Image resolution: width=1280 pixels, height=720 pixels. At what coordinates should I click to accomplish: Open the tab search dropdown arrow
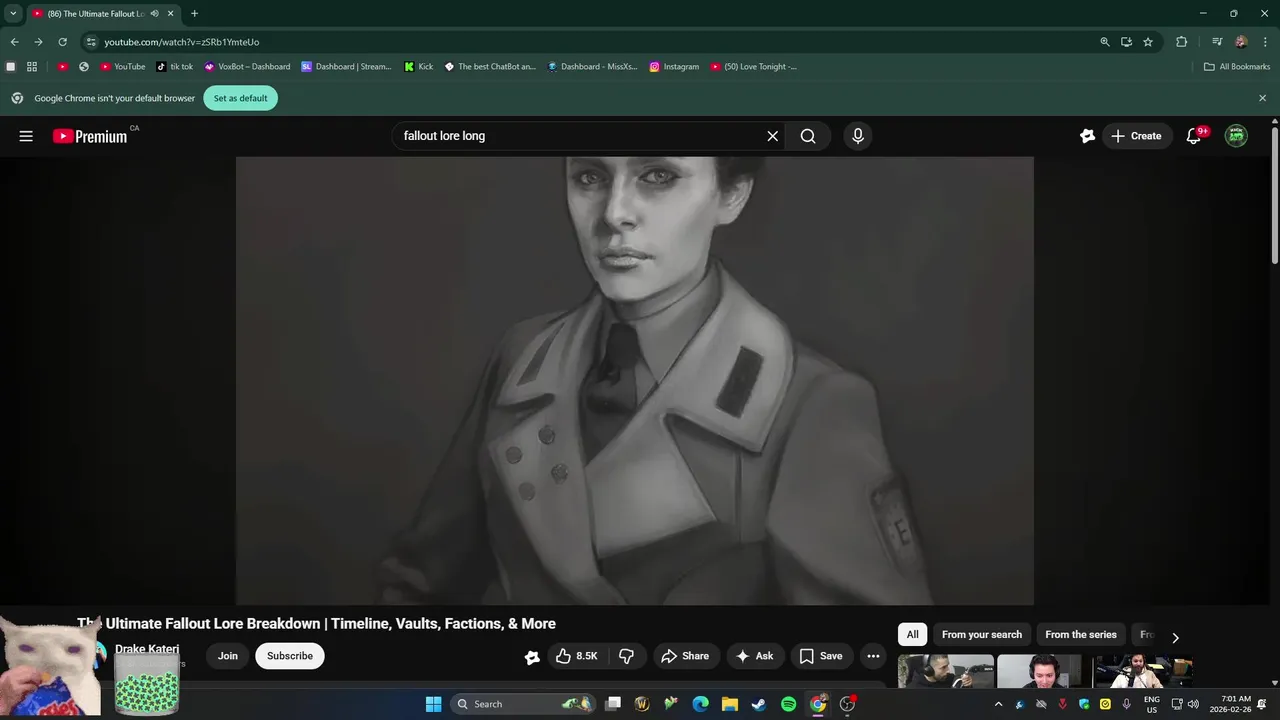[13, 14]
